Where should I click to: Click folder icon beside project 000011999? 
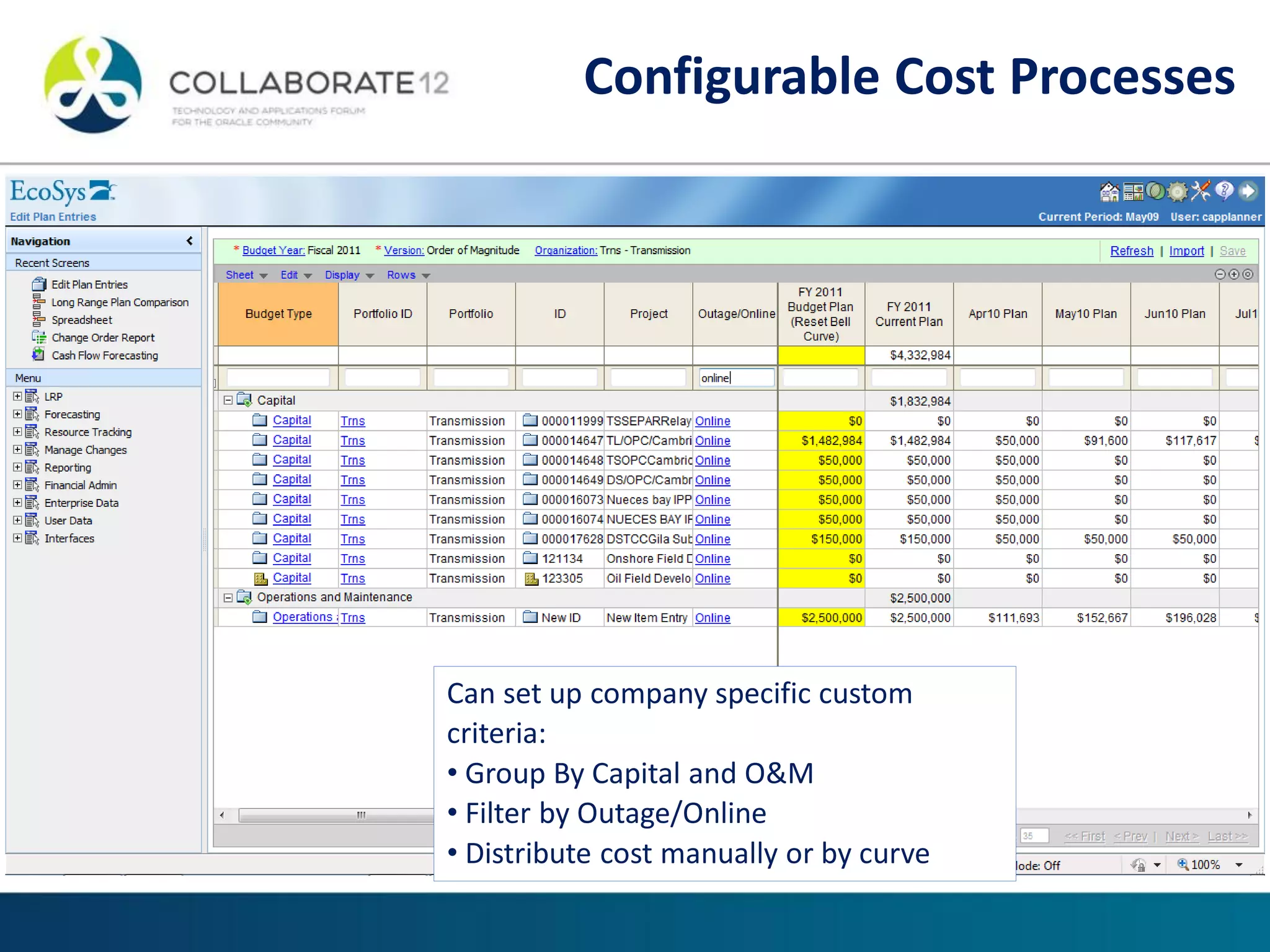pyautogui.click(x=530, y=420)
